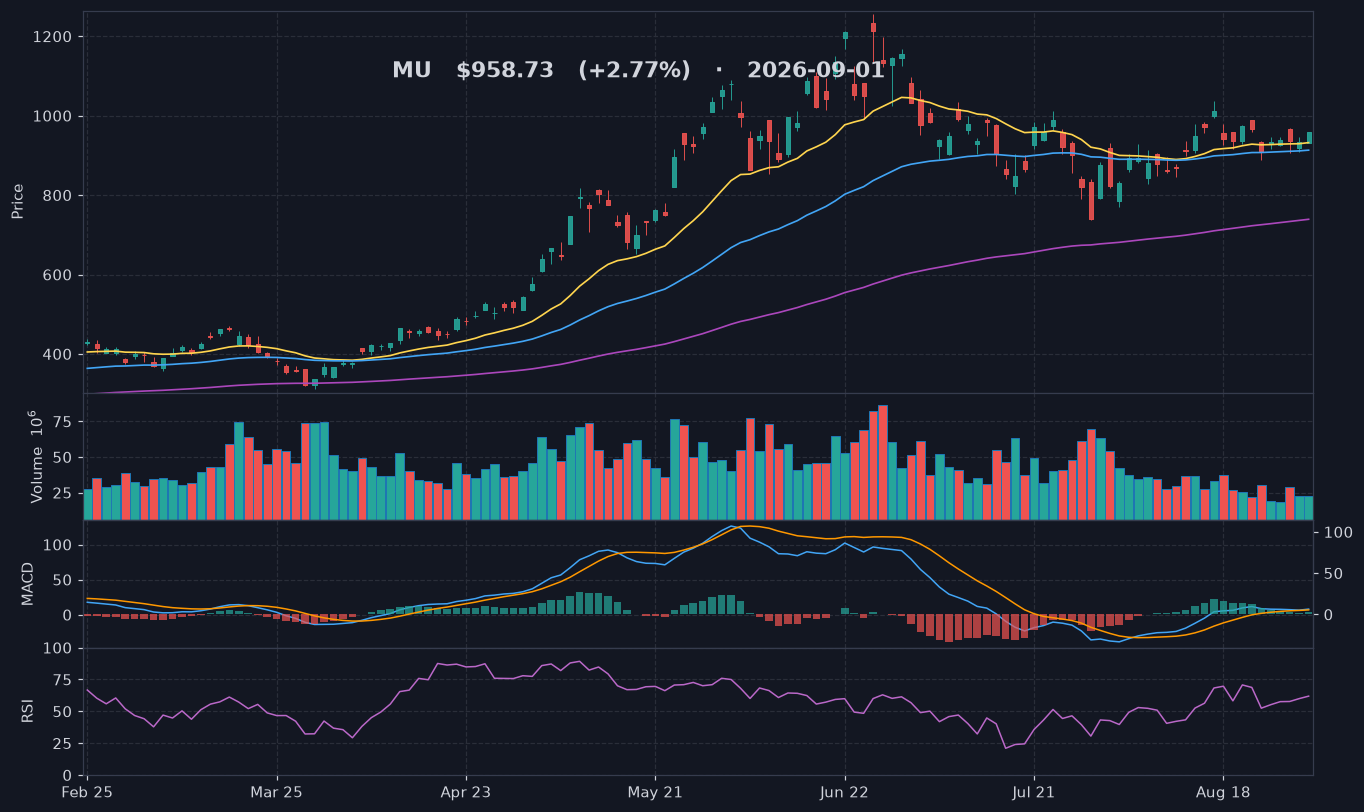Click the 1200 price axis tick

[52, 37]
